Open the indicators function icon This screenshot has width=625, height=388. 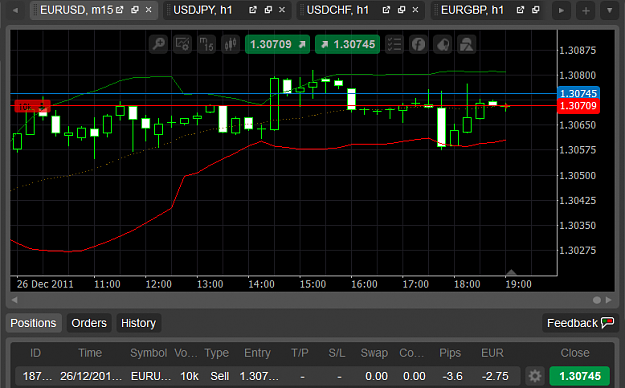tap(418, 44)
